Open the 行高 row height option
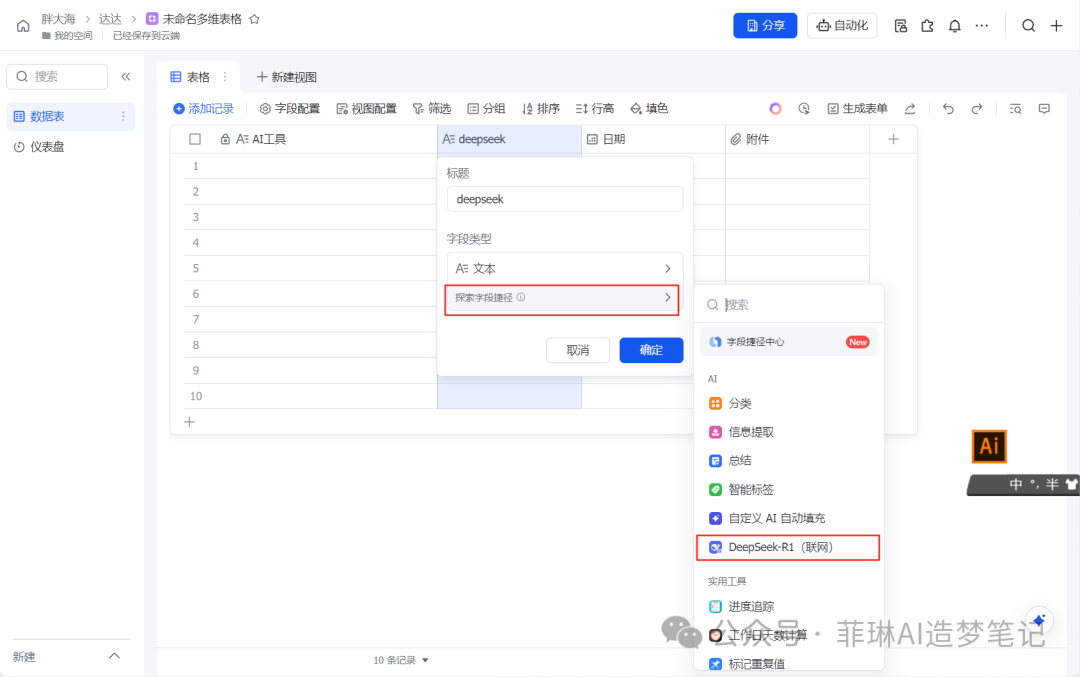Image resolution: width=1080 pixels, height=677 pixels. 594,109
